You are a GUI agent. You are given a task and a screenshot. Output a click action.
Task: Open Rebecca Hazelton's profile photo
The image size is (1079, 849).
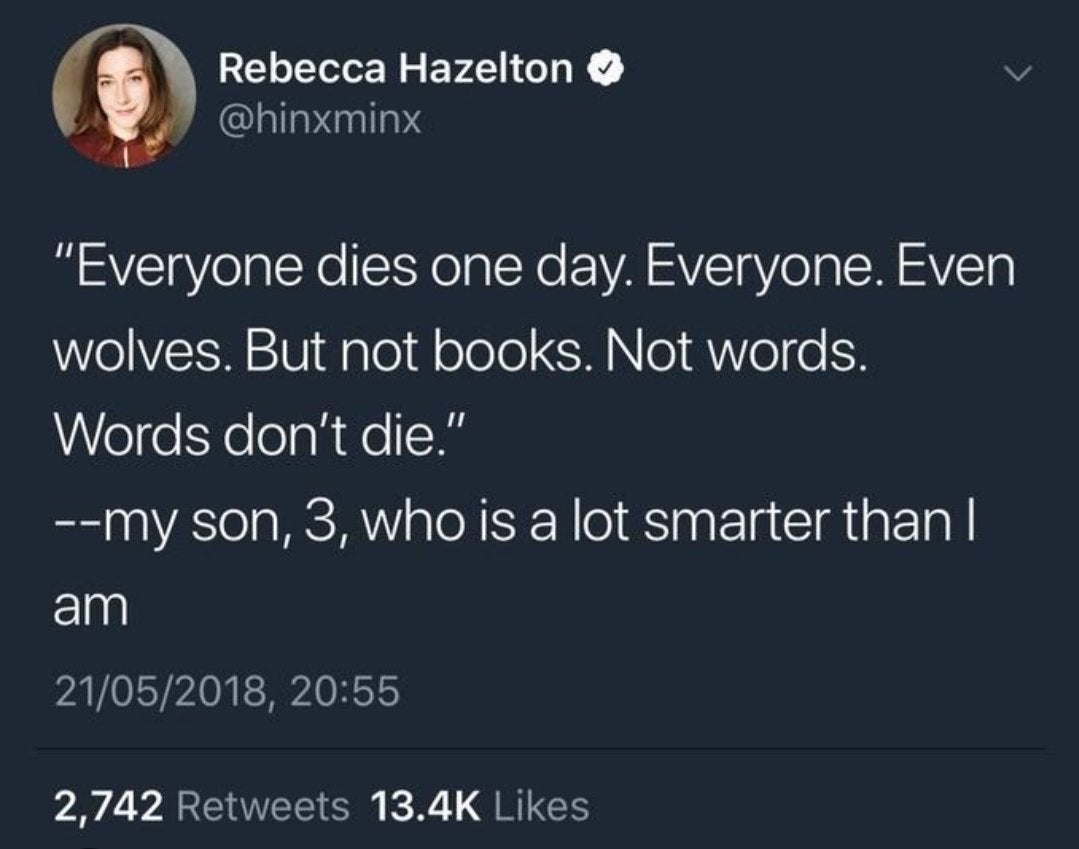pos(124,95)
